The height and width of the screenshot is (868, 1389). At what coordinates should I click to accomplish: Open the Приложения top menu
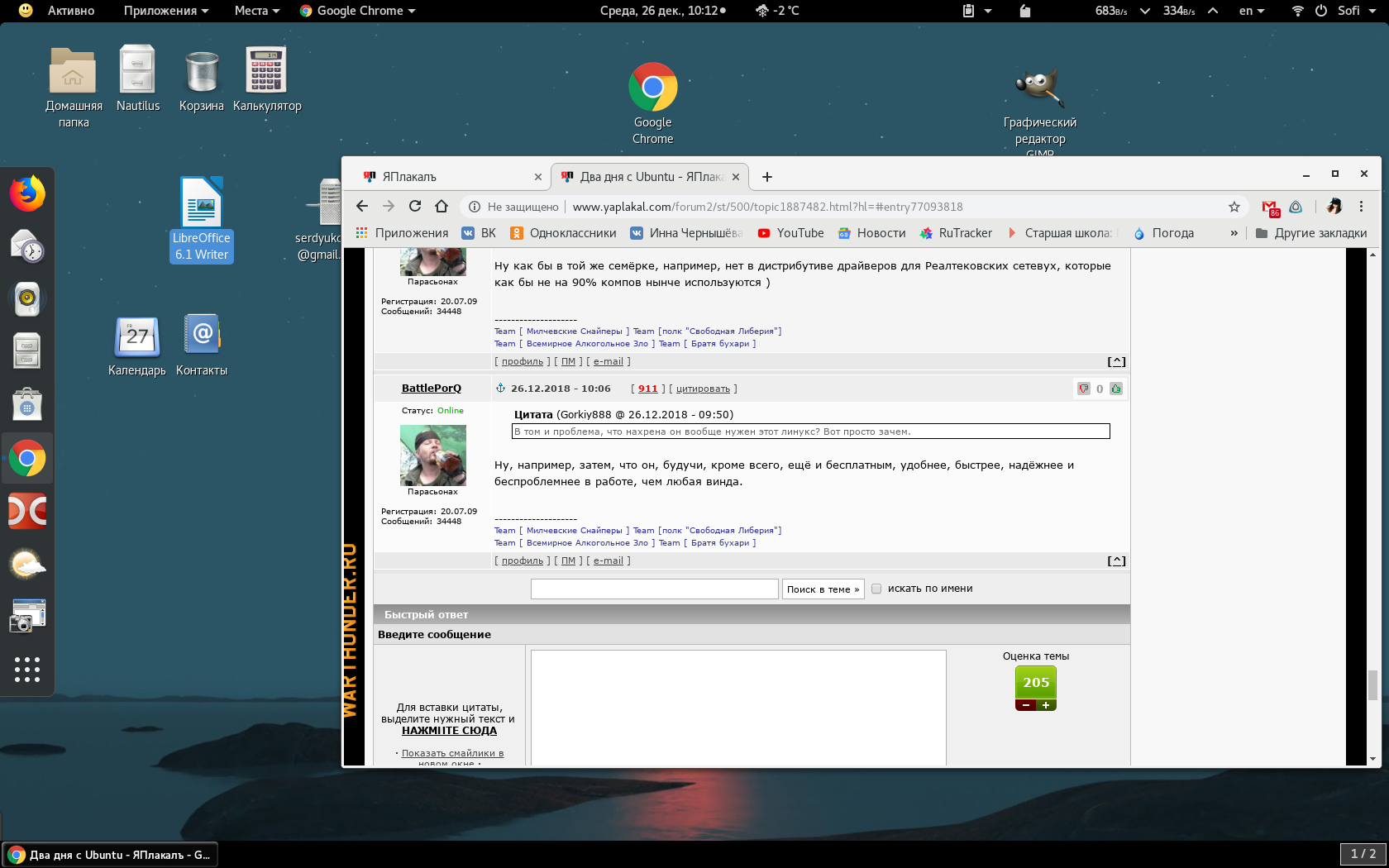(165, 11)
